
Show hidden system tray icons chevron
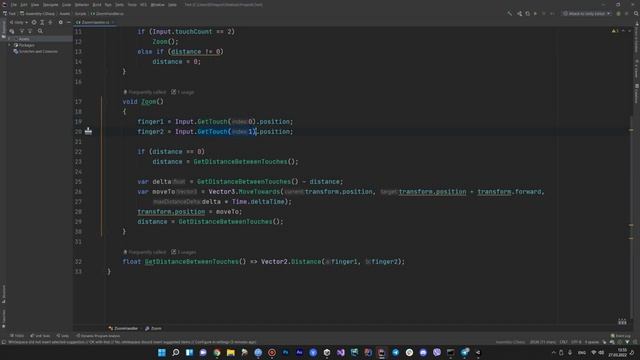(553, 353)
